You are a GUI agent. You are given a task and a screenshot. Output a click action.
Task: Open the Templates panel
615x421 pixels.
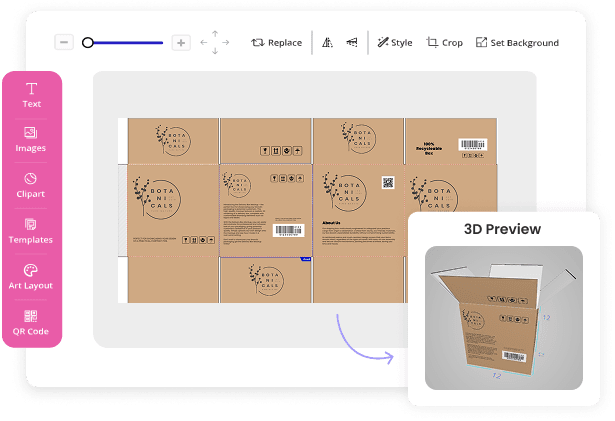[31, 231]
